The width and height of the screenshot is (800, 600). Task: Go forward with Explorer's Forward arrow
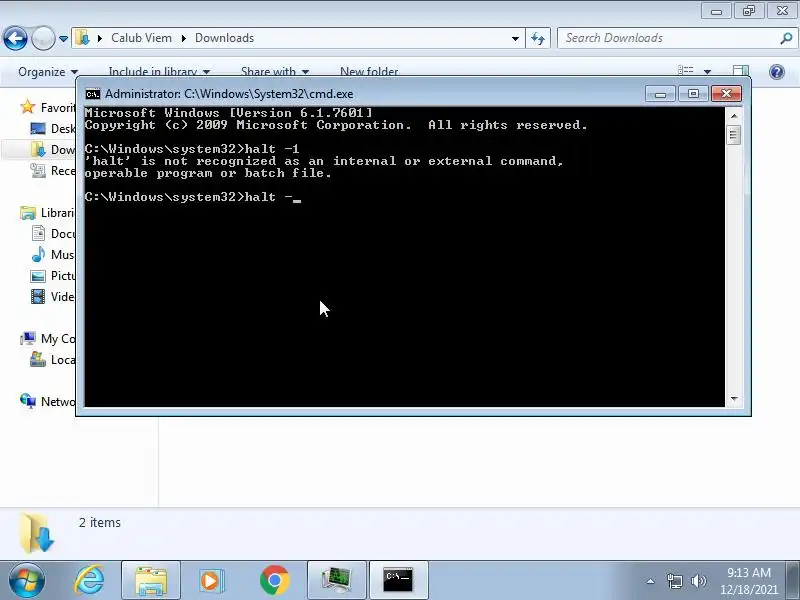(x=43, y=38)
